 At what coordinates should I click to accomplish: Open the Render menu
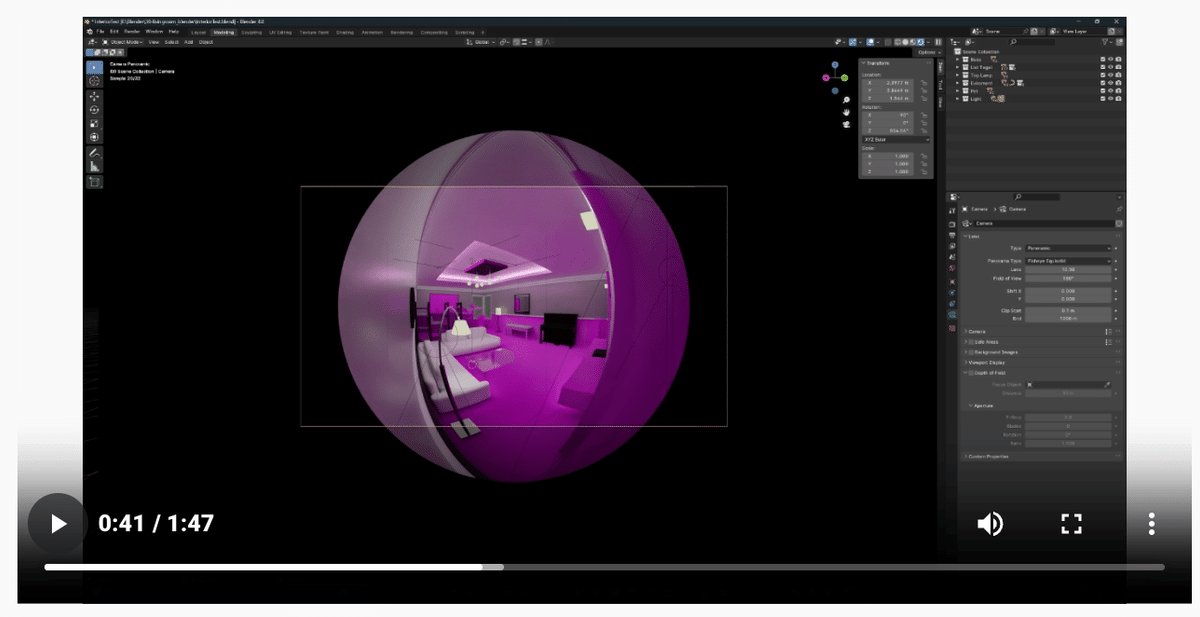(132, 31)
